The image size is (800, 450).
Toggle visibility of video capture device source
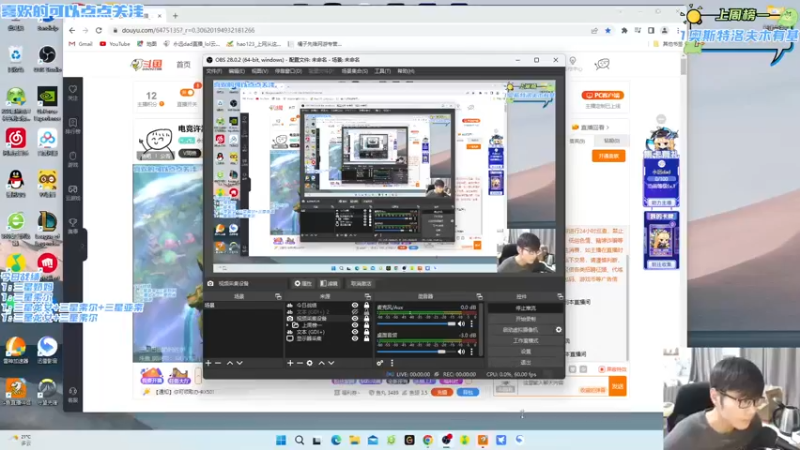point(355,318)
